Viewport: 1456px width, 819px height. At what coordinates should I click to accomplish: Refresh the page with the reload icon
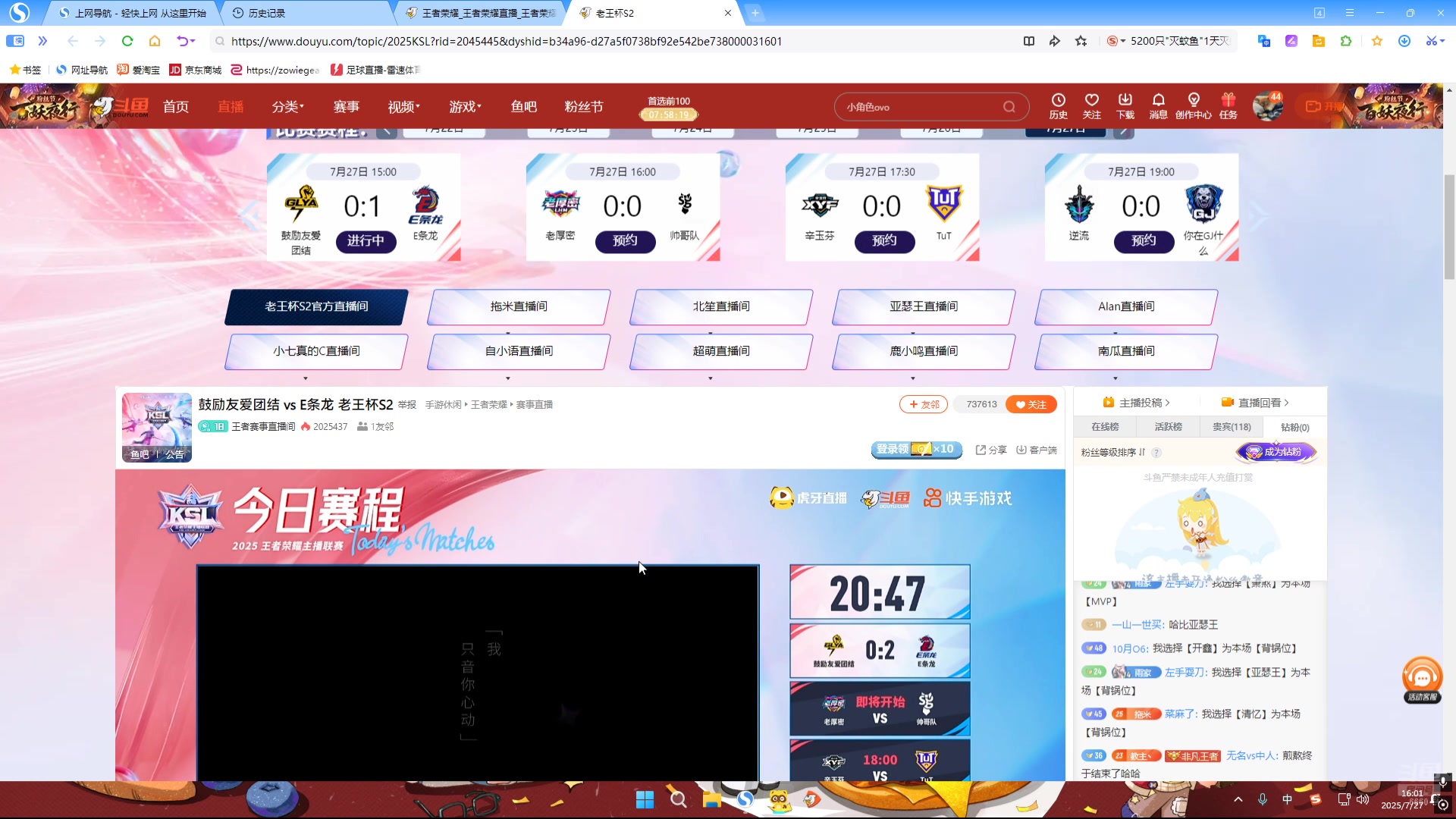click(x=127, y=41)
